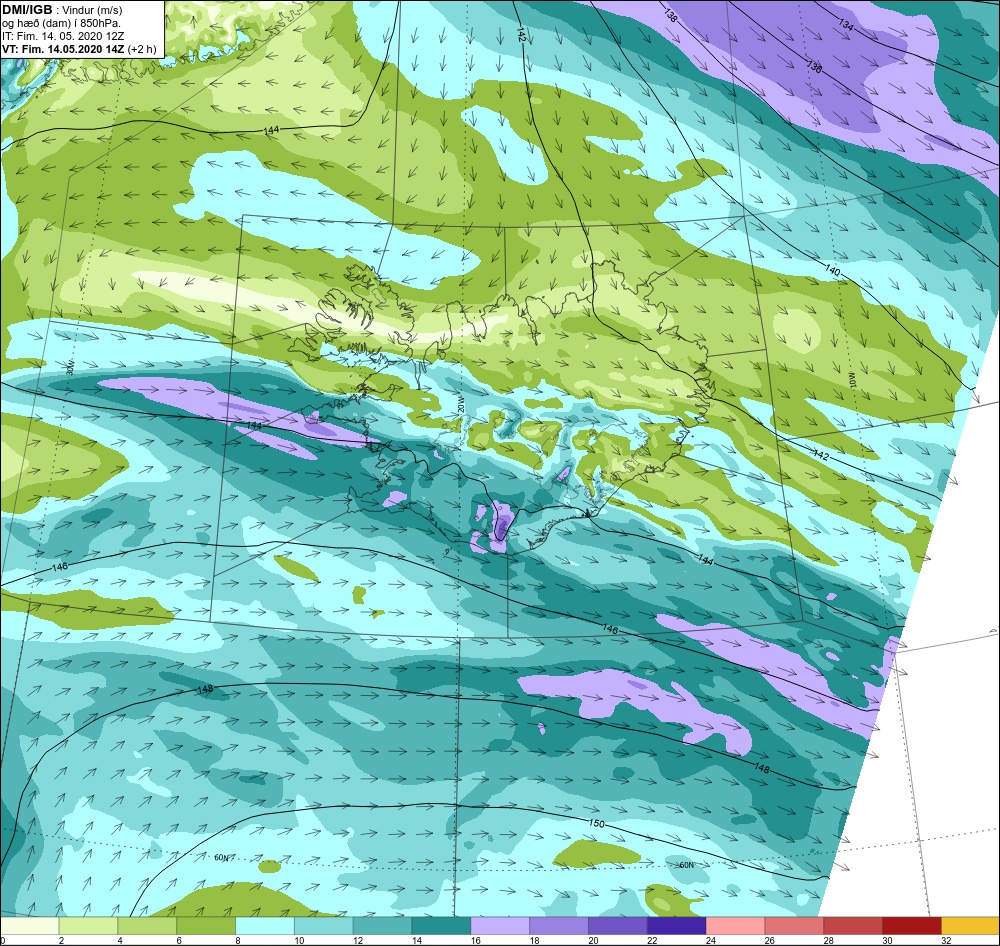
Task: Click the olive green 6–8 m/s legend swatch
Action: point(206,925)
